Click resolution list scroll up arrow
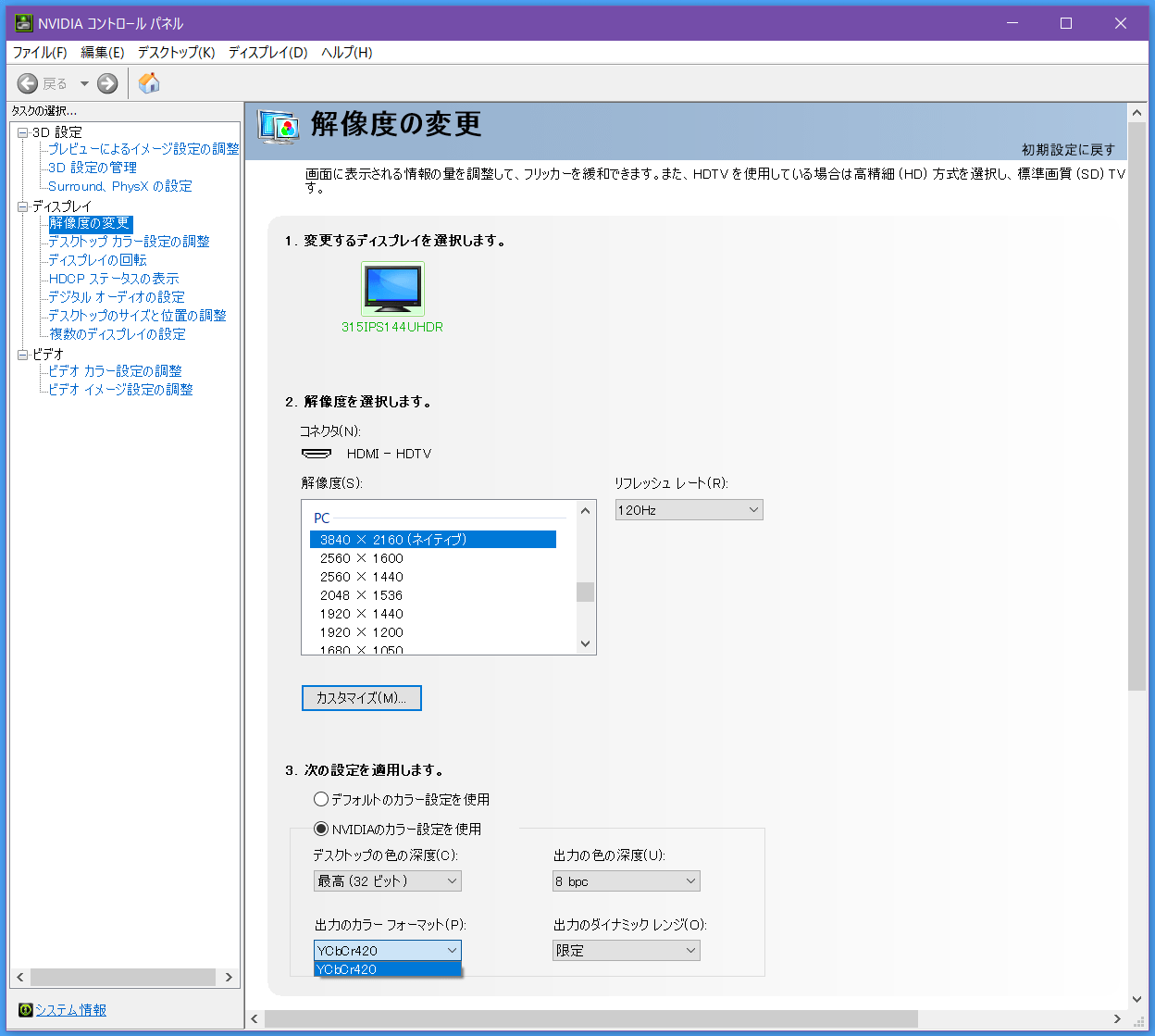 pos(585,510)
